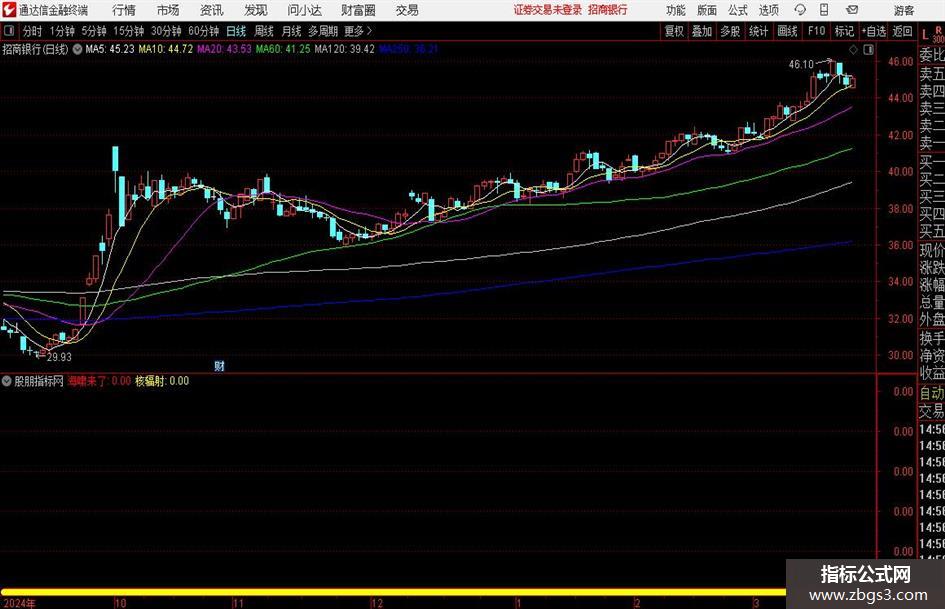Open the mobile phone icon
The height and width of the screenshot is (609, 945).
(824, 10)
